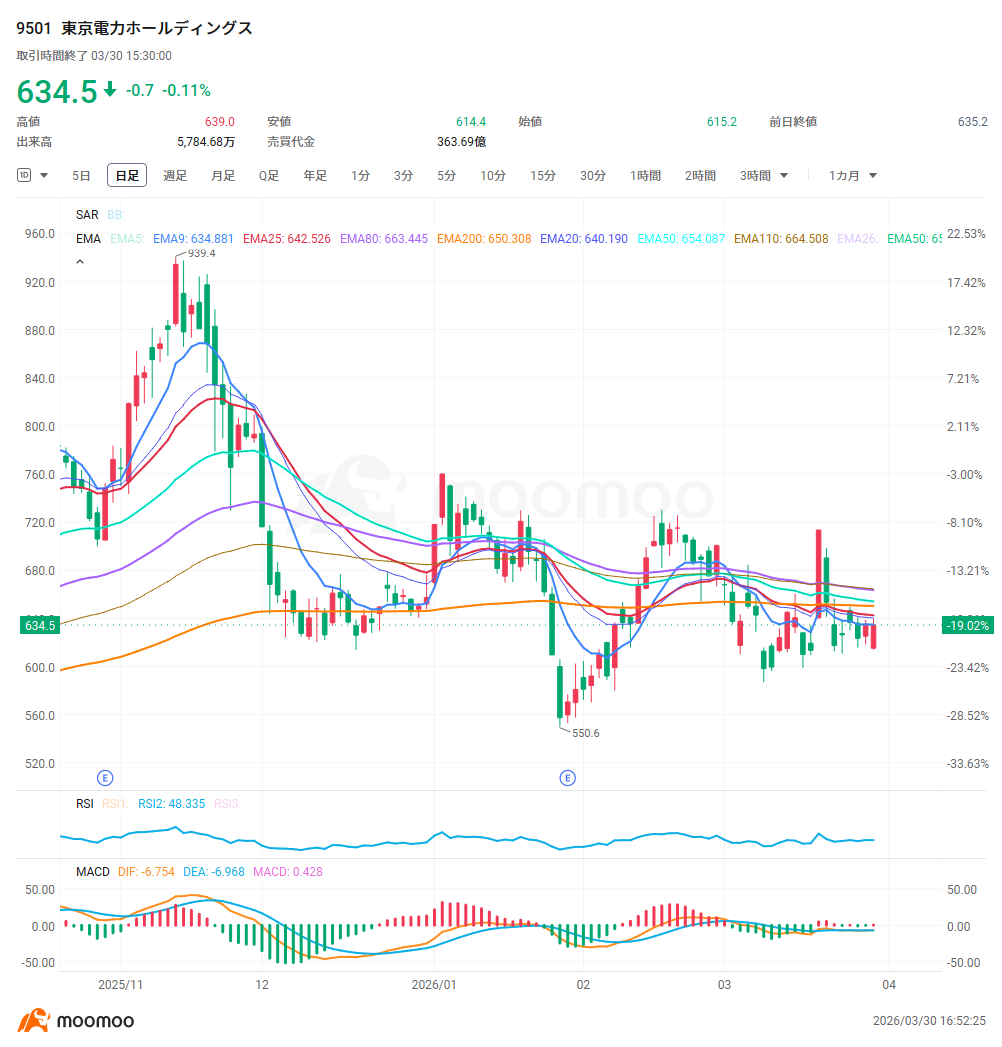The image size is (1002, 1047).
Task: Click the MACD indicator label
Action: point(93,872)
